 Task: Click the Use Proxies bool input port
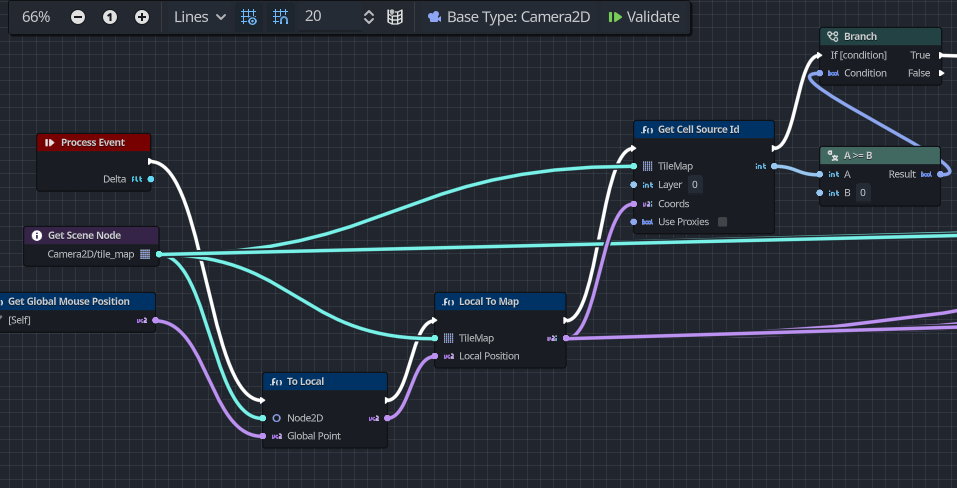click(634, 222)
